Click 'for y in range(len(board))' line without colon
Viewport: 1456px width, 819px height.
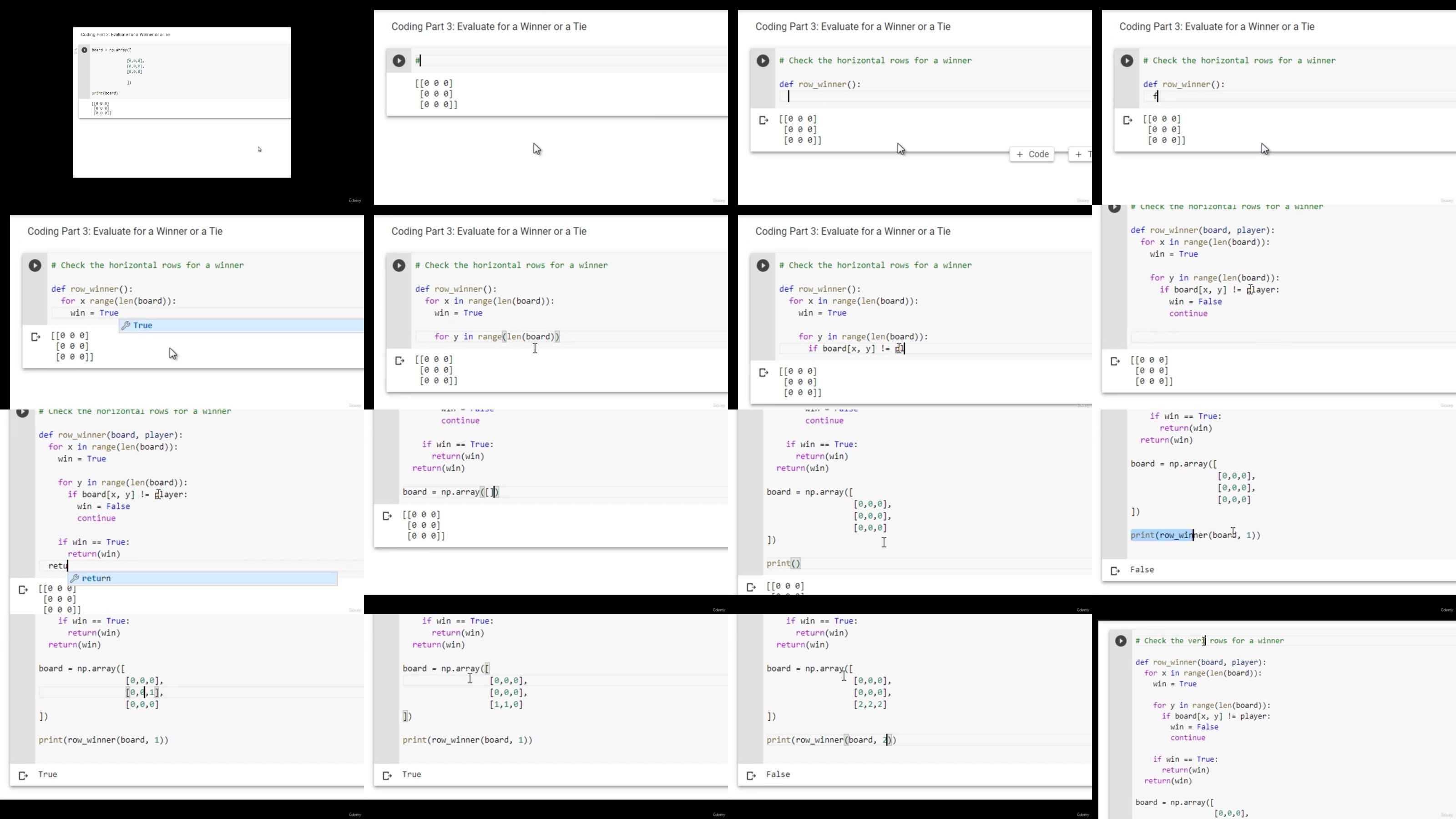click(x=497, y=336)
